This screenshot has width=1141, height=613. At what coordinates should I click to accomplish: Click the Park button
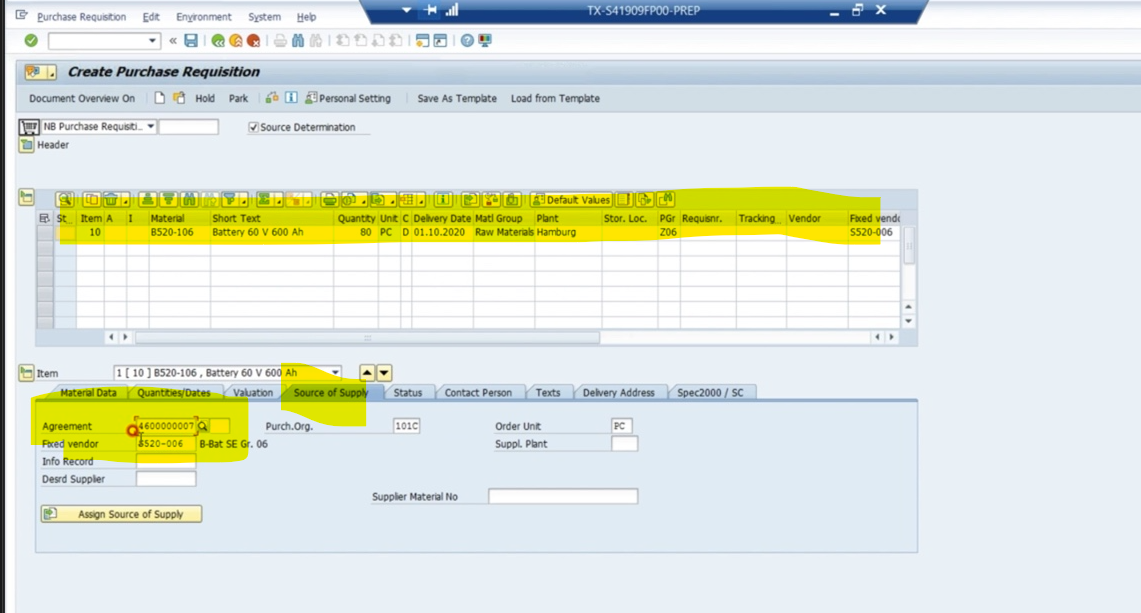tap(238, 98)
